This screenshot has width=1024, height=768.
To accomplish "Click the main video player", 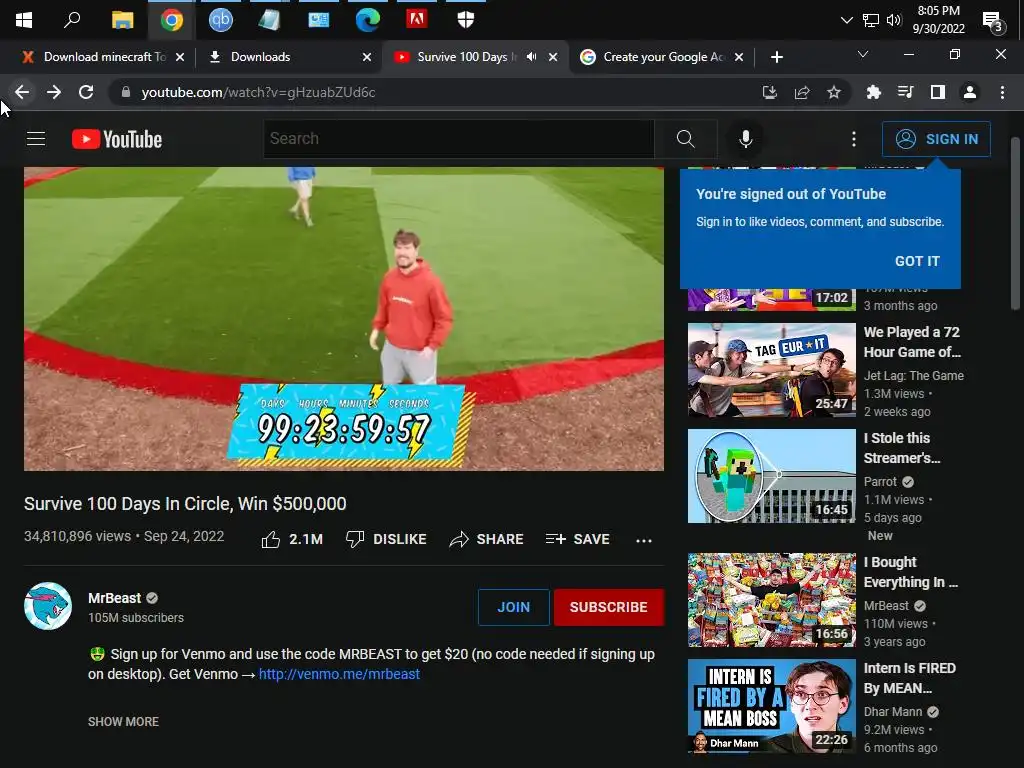I will click(344, 319).
